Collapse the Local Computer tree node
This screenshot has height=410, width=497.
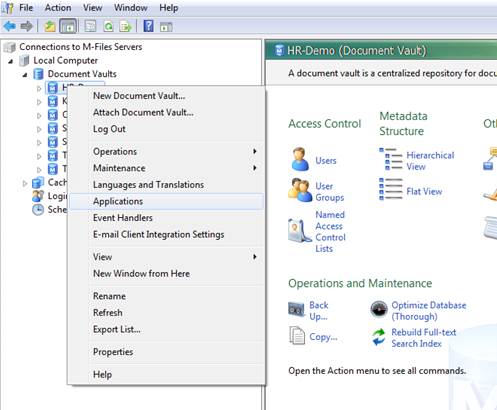11,61
